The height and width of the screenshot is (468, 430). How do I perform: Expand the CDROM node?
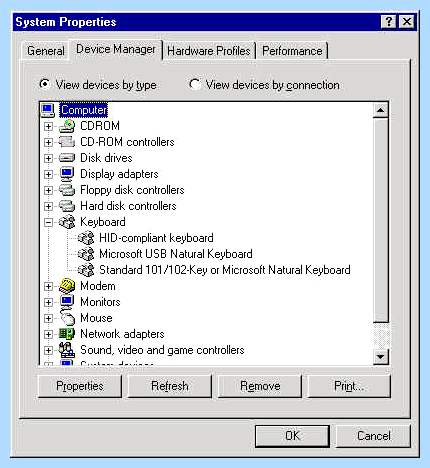point(48,126)
